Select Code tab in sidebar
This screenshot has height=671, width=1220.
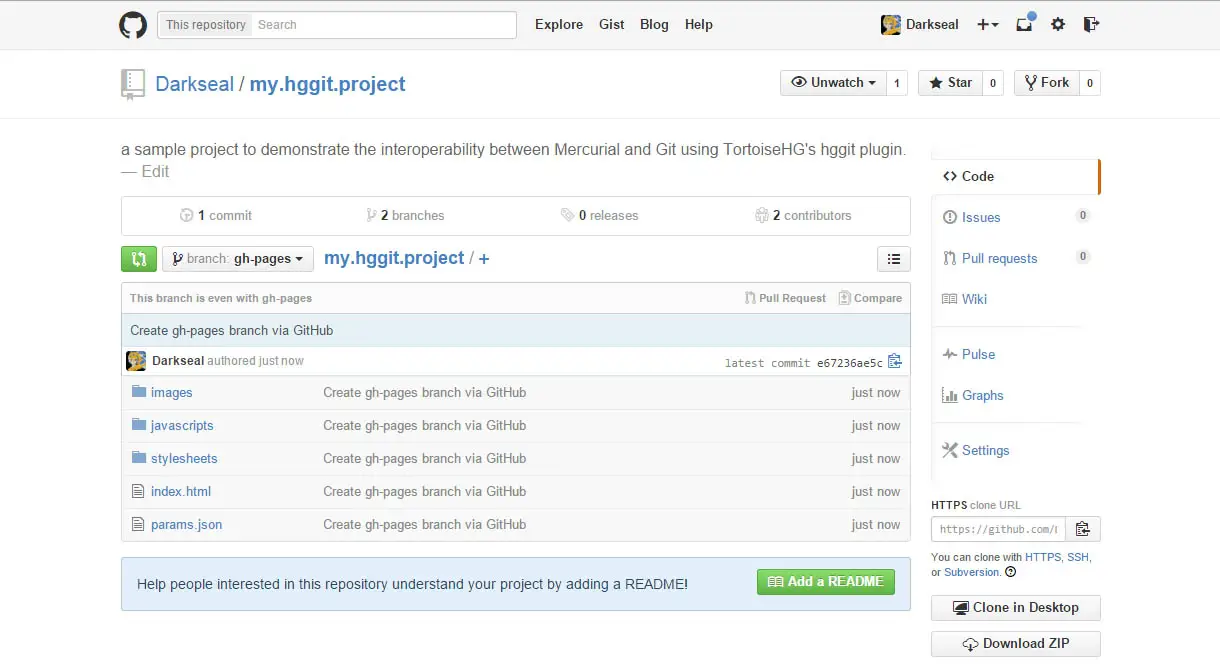pos(1015,176)
